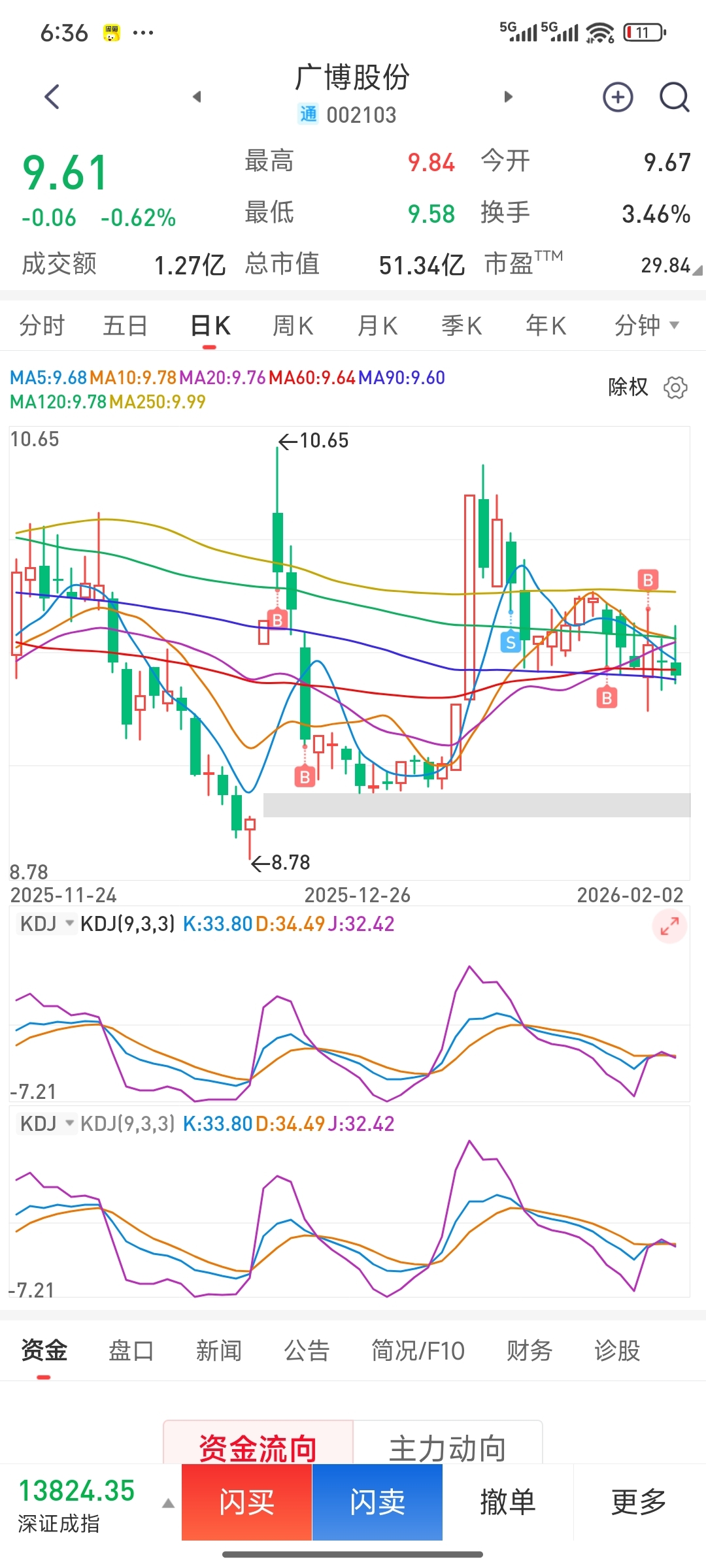Open the 公告 section tab
Image resolution: width=706 pixels, height=1568 pixels.
point(307,1350)
